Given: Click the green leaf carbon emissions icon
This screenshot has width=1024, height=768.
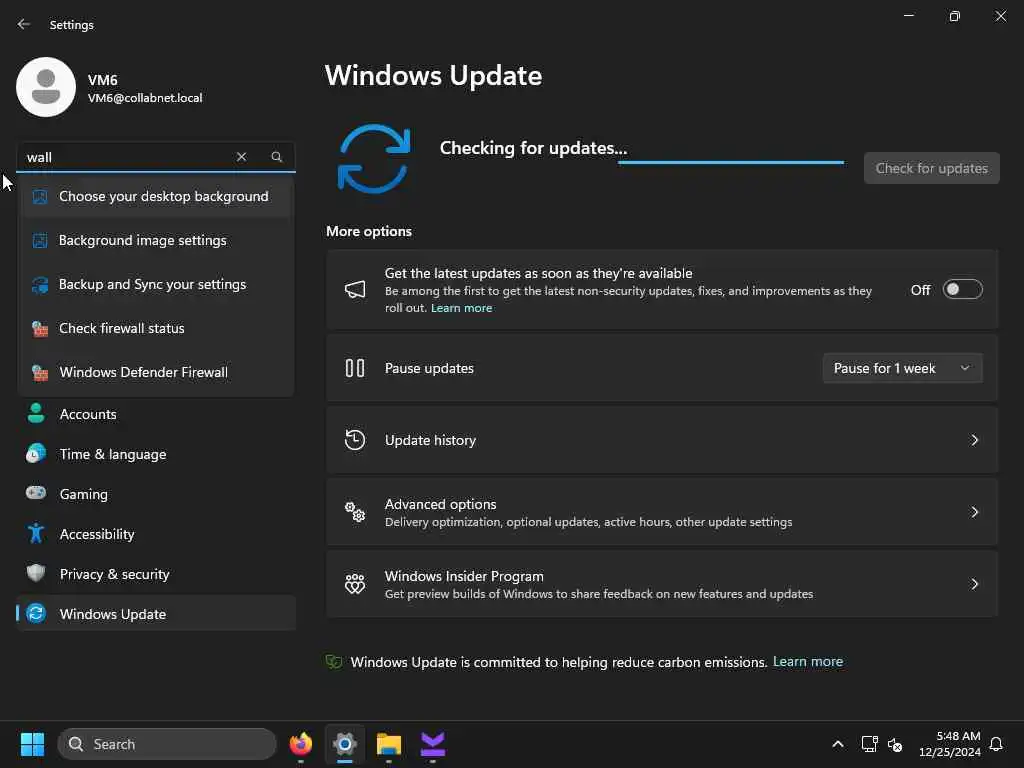Looking at the screenshot, I should [334, 662].
